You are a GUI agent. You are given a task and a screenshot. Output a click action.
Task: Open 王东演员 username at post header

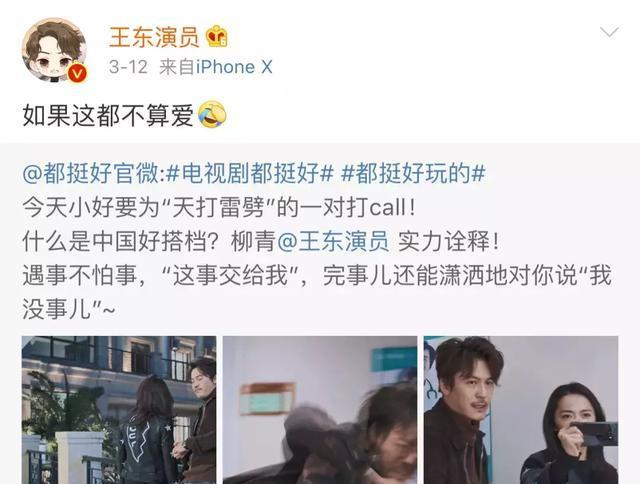point(154,37)
